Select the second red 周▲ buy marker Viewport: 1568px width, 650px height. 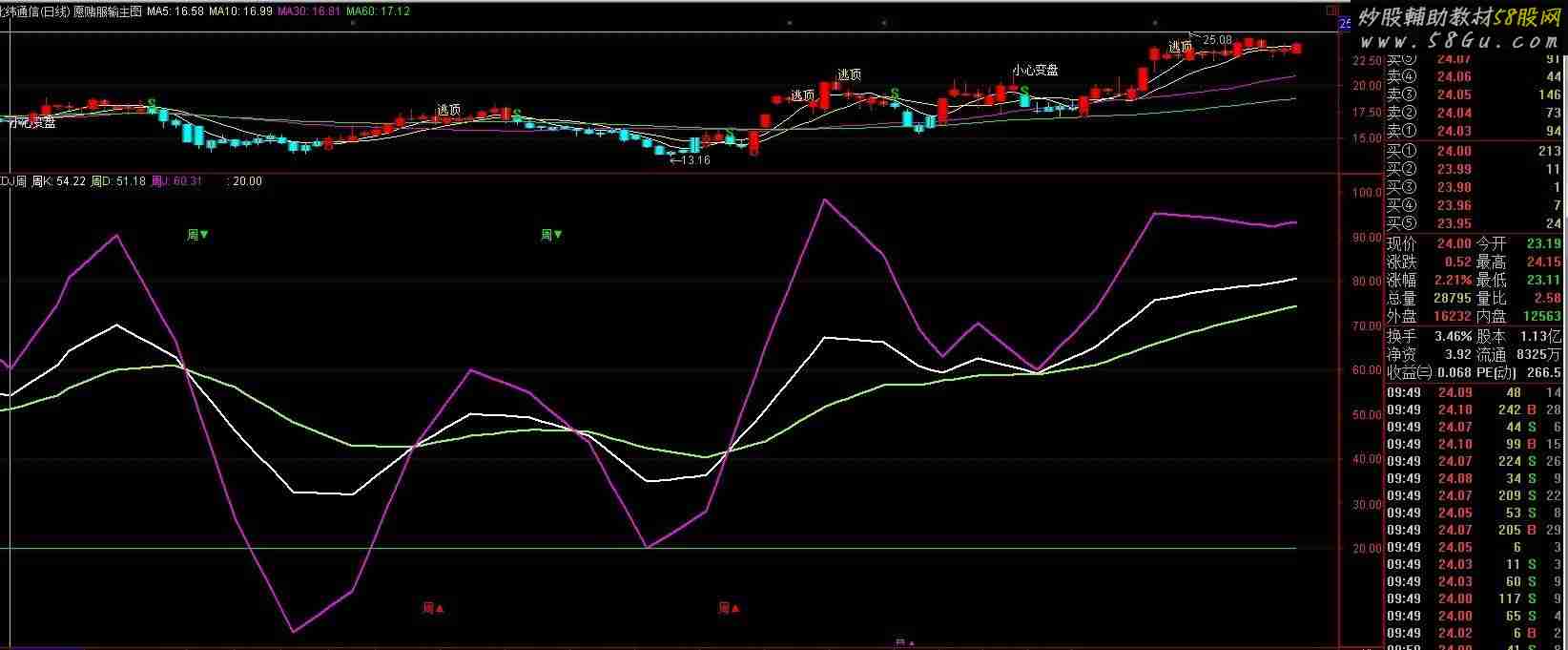click(x=730, y=607)
